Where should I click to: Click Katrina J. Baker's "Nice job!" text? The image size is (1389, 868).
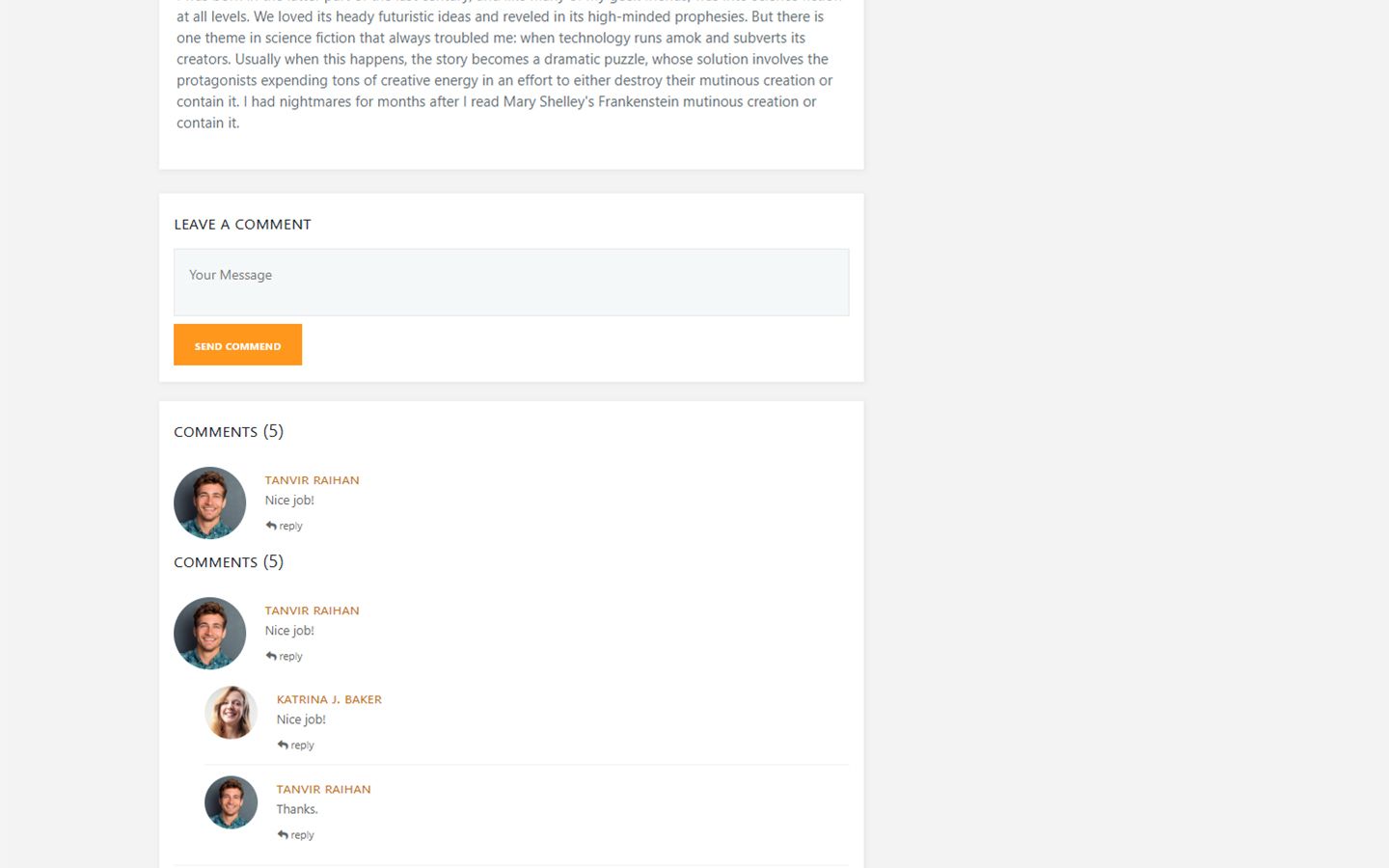point(301,719)
